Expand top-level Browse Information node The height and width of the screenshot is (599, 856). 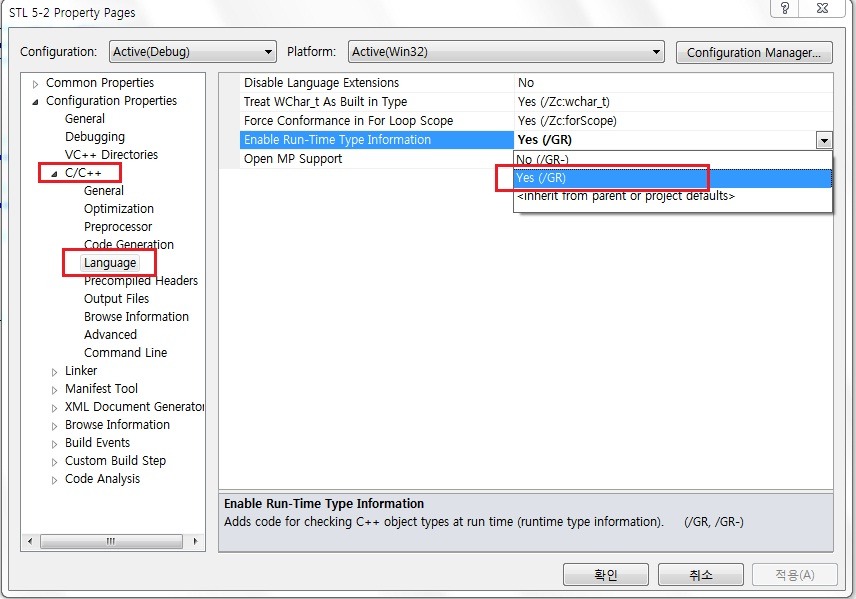[x=54, y=426]
